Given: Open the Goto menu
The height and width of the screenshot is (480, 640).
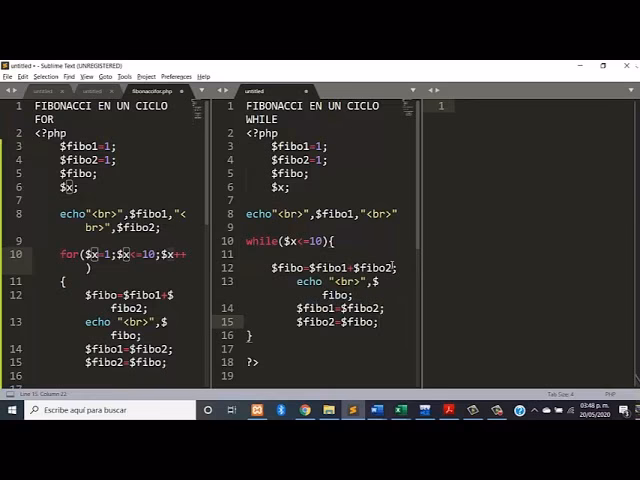Looking at the screenshot, I should (105, 77).
